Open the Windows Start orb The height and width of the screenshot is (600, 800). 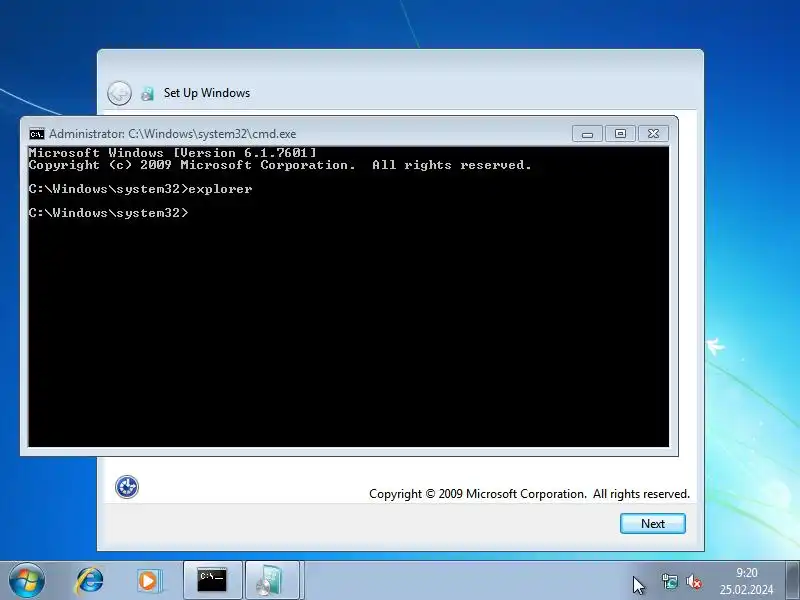pyautogui.click(x=26, y=581)
